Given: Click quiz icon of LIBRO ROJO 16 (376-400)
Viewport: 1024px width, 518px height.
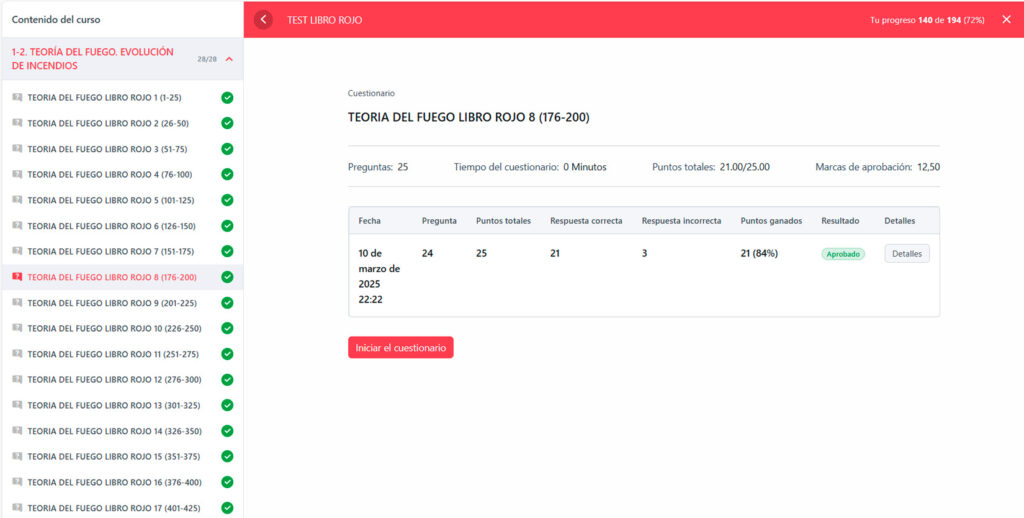Looking at the screenshot, I should pyautogui.click(x=17, y=482).
